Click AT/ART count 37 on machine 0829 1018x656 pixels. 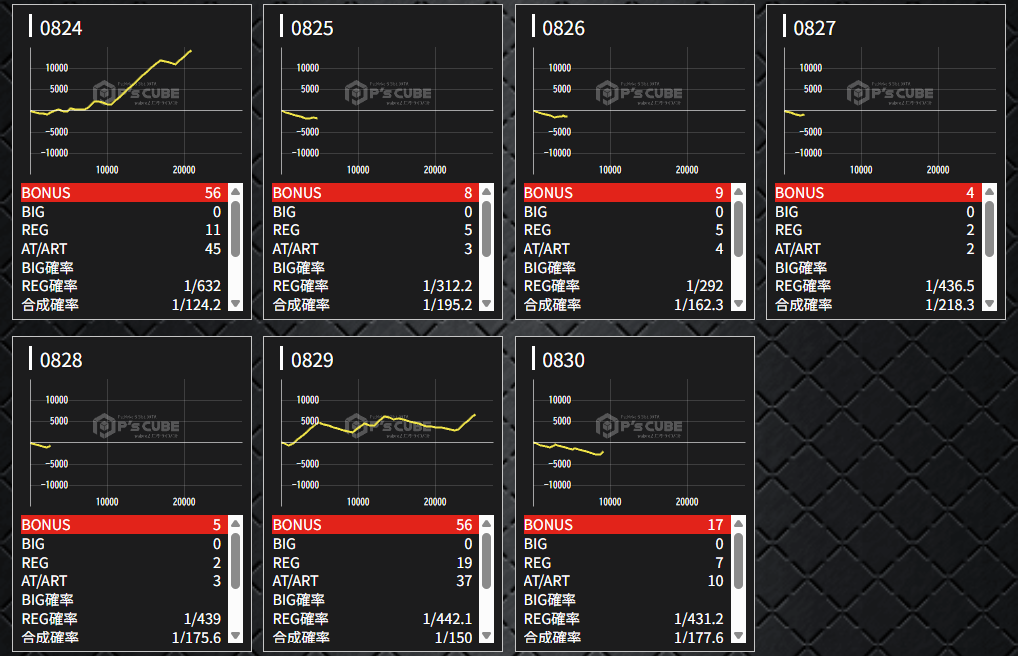point(464,581)
